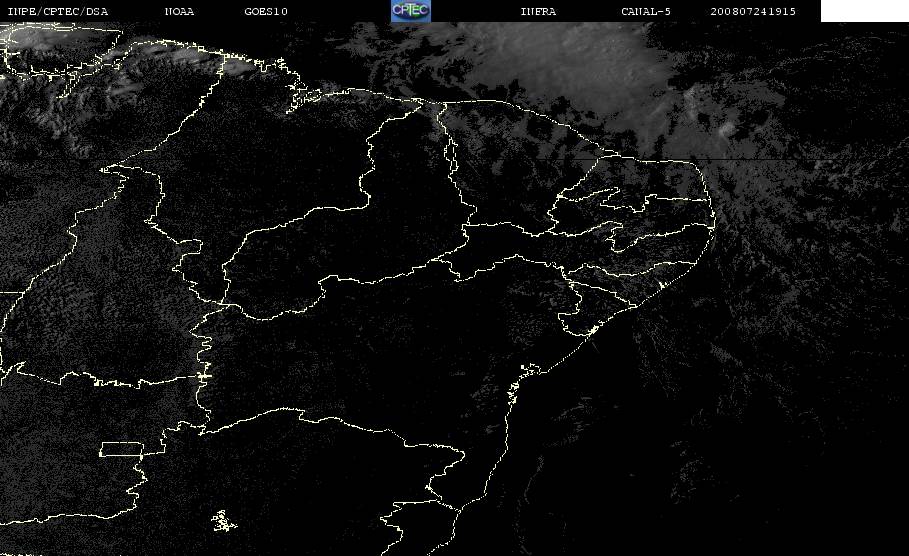Select the 200807241915 timestamp

point(753,11)
